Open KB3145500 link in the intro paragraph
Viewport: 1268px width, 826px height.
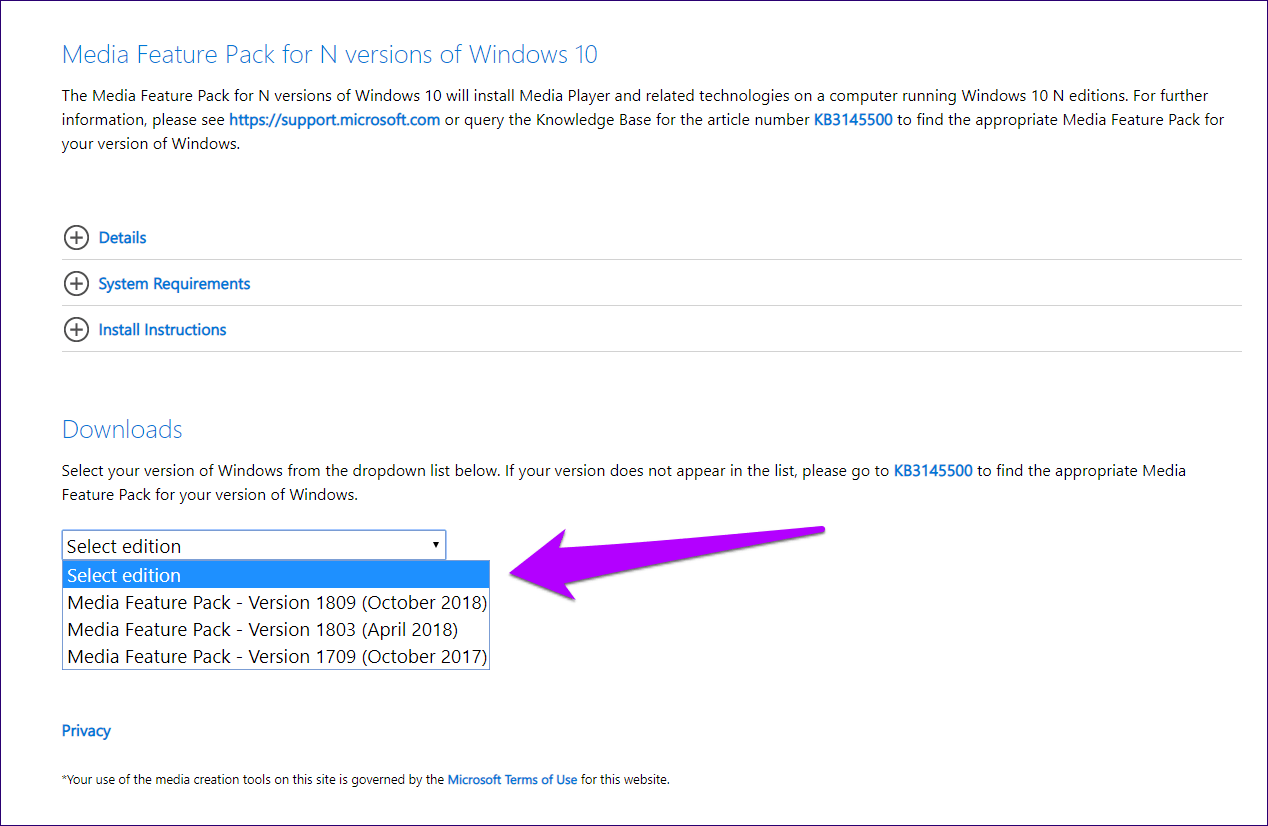(x=853, y=120)
